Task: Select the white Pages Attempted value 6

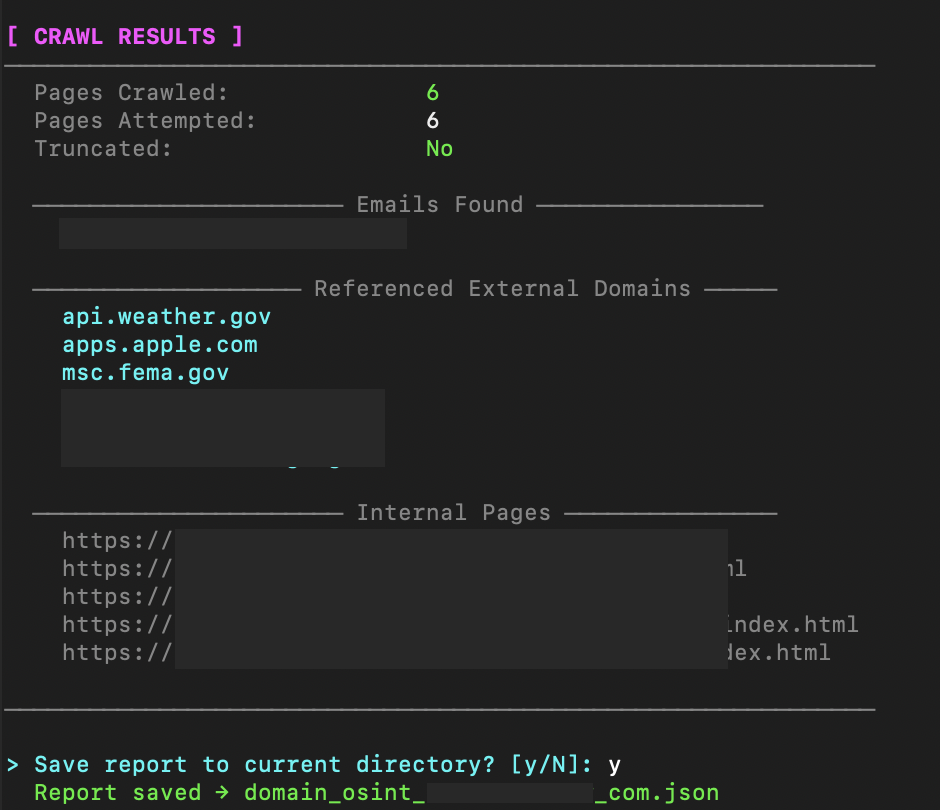Action: pyautogui.click(x=432, y=121)
